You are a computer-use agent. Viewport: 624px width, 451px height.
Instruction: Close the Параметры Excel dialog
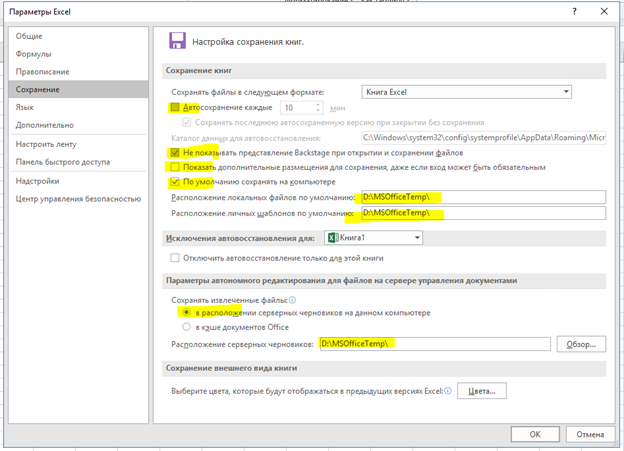click(604, 12)
